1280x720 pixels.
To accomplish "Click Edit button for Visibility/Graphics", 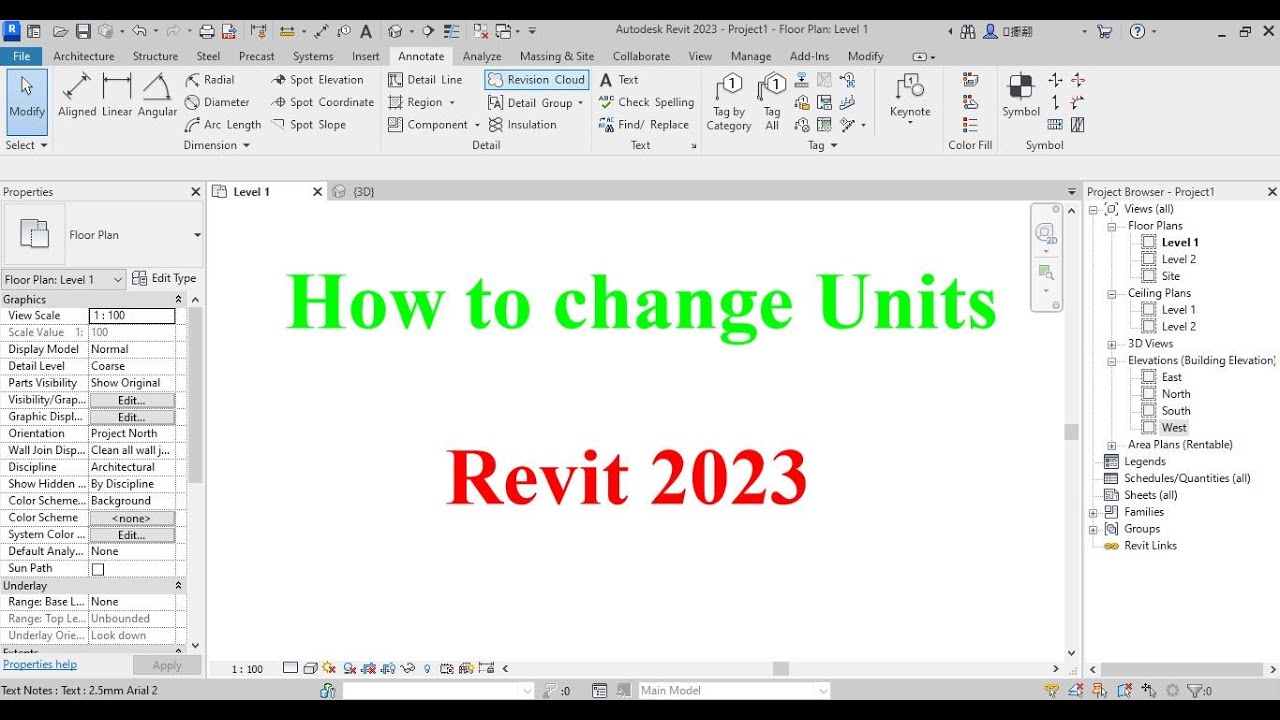I will point(132,400).
